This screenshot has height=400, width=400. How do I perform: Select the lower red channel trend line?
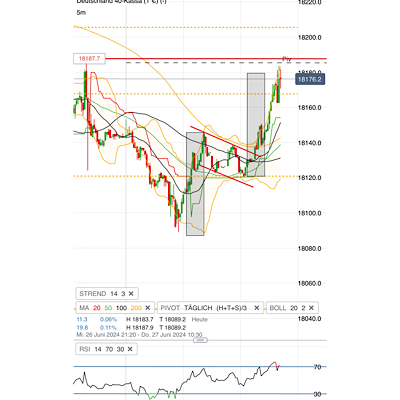[x=226, y=176]
